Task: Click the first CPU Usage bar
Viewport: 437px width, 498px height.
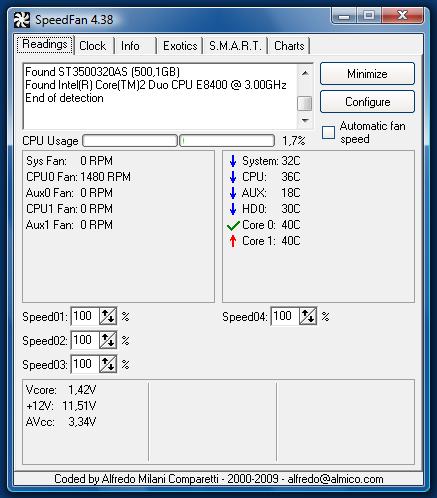Action: (130, 141)
